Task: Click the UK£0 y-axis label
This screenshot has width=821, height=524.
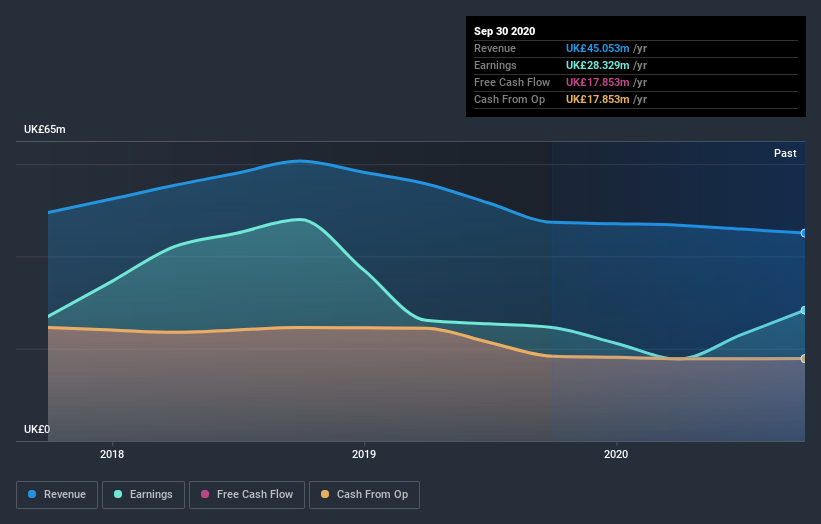Action: (37, 429)
